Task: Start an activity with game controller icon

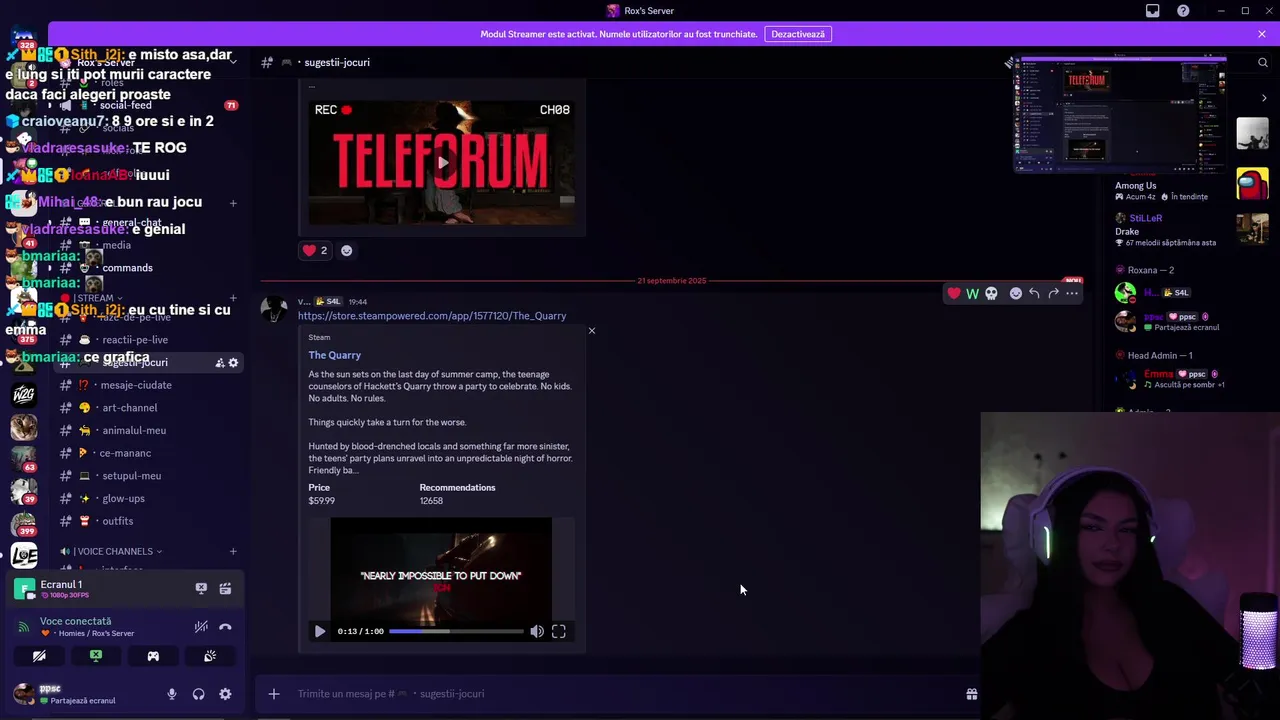Action: [153, 656]
